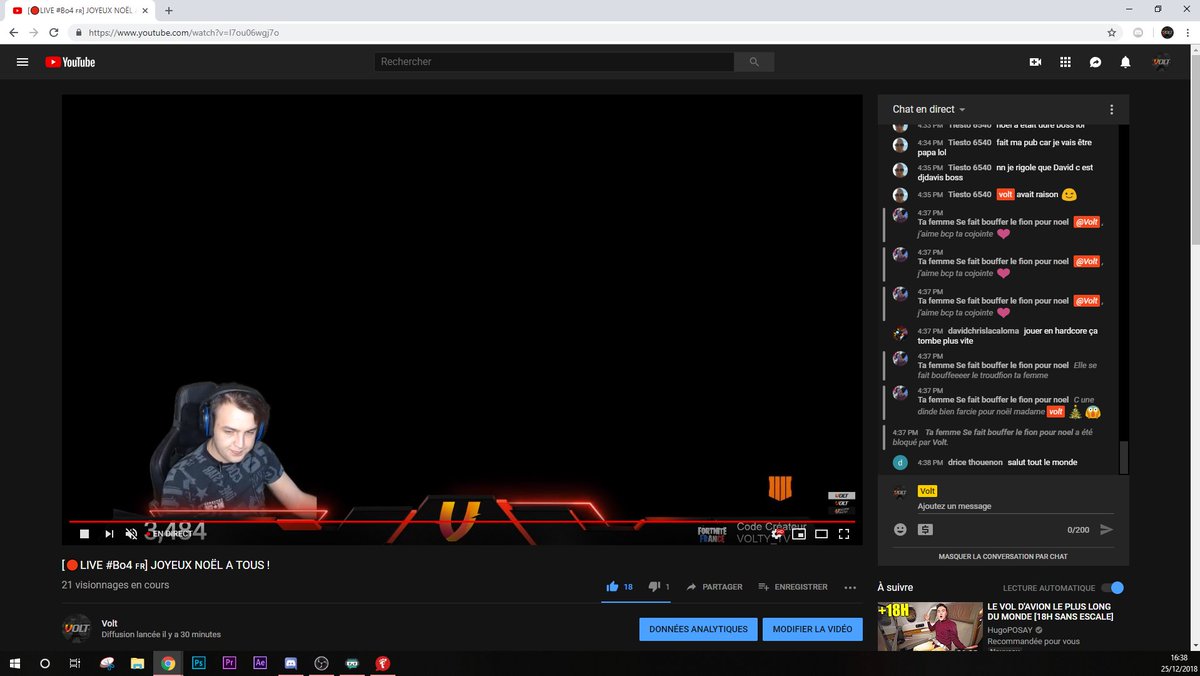The image size is (1200, 676).
Task: Open Discord from the taskbar
Action: pos(291,663)
